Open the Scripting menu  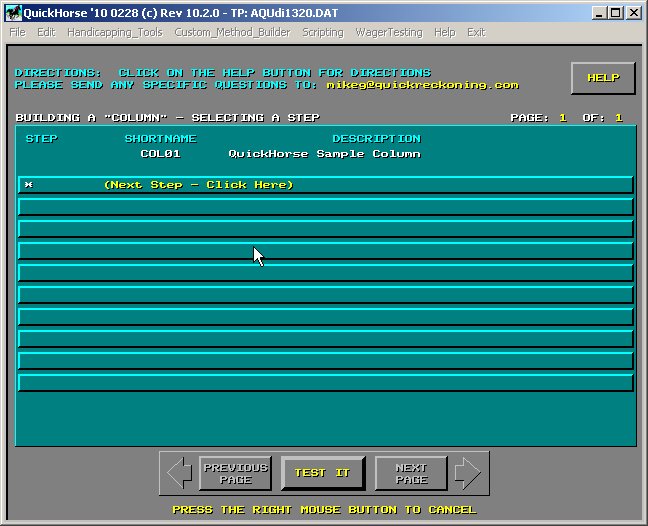pyautogui.click(x=323, y=32)
